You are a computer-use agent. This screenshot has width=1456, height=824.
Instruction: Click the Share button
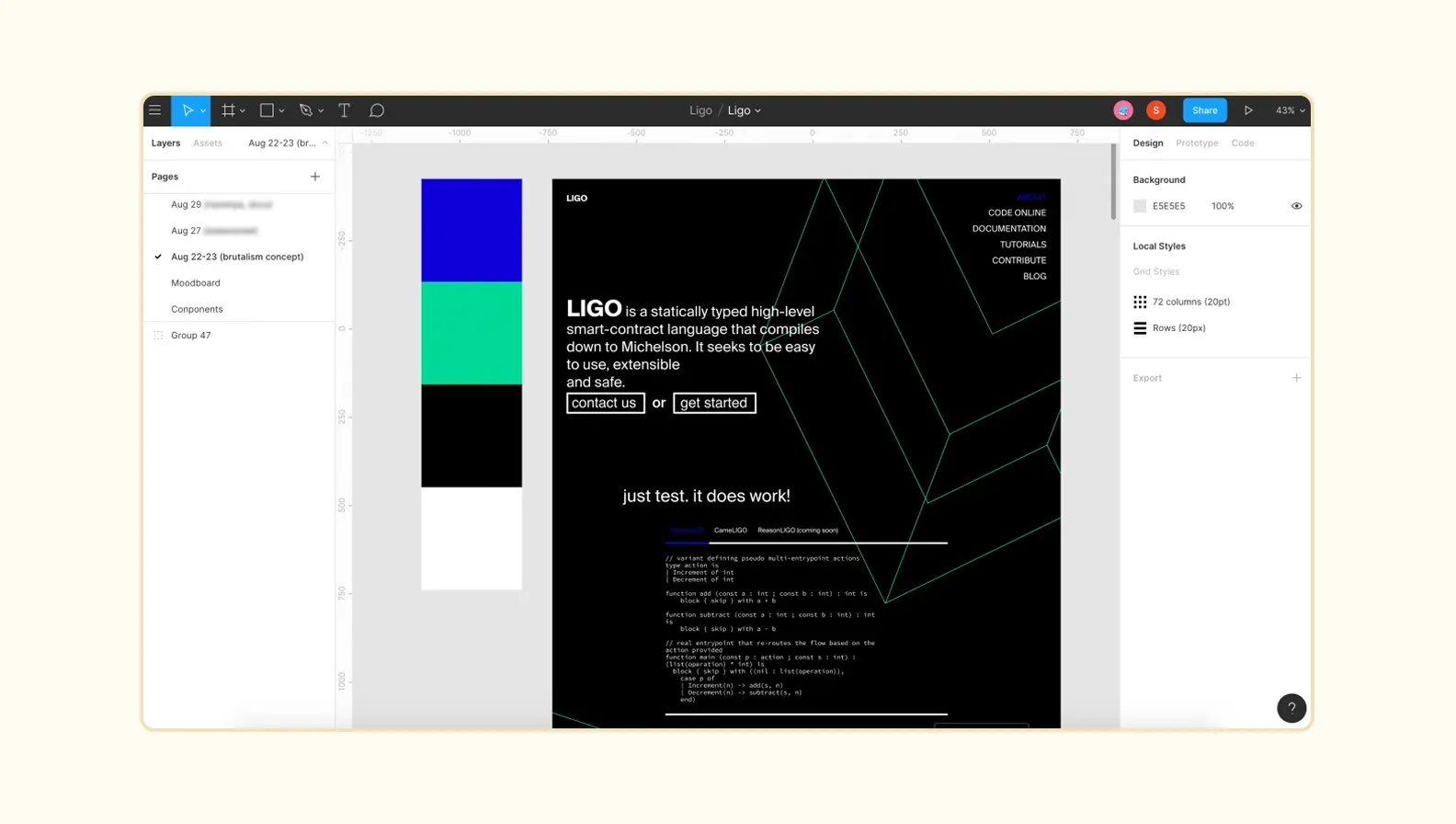click(x=1204, y=110)
